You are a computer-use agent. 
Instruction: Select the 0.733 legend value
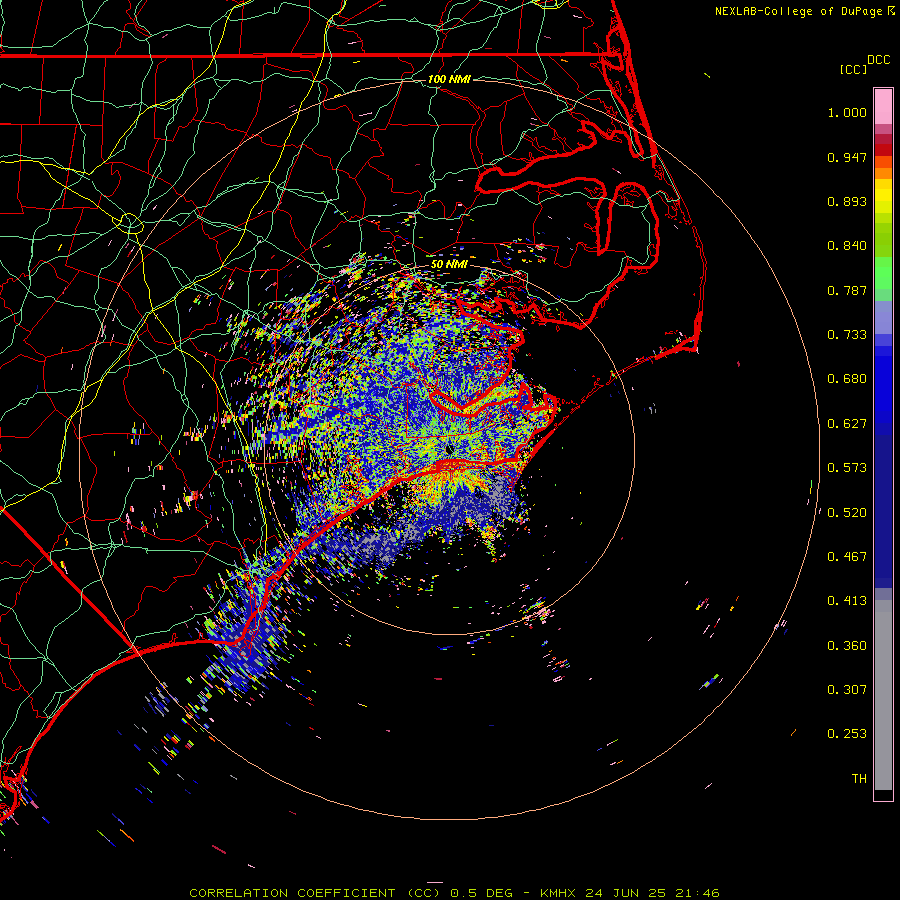click(847, 335)
